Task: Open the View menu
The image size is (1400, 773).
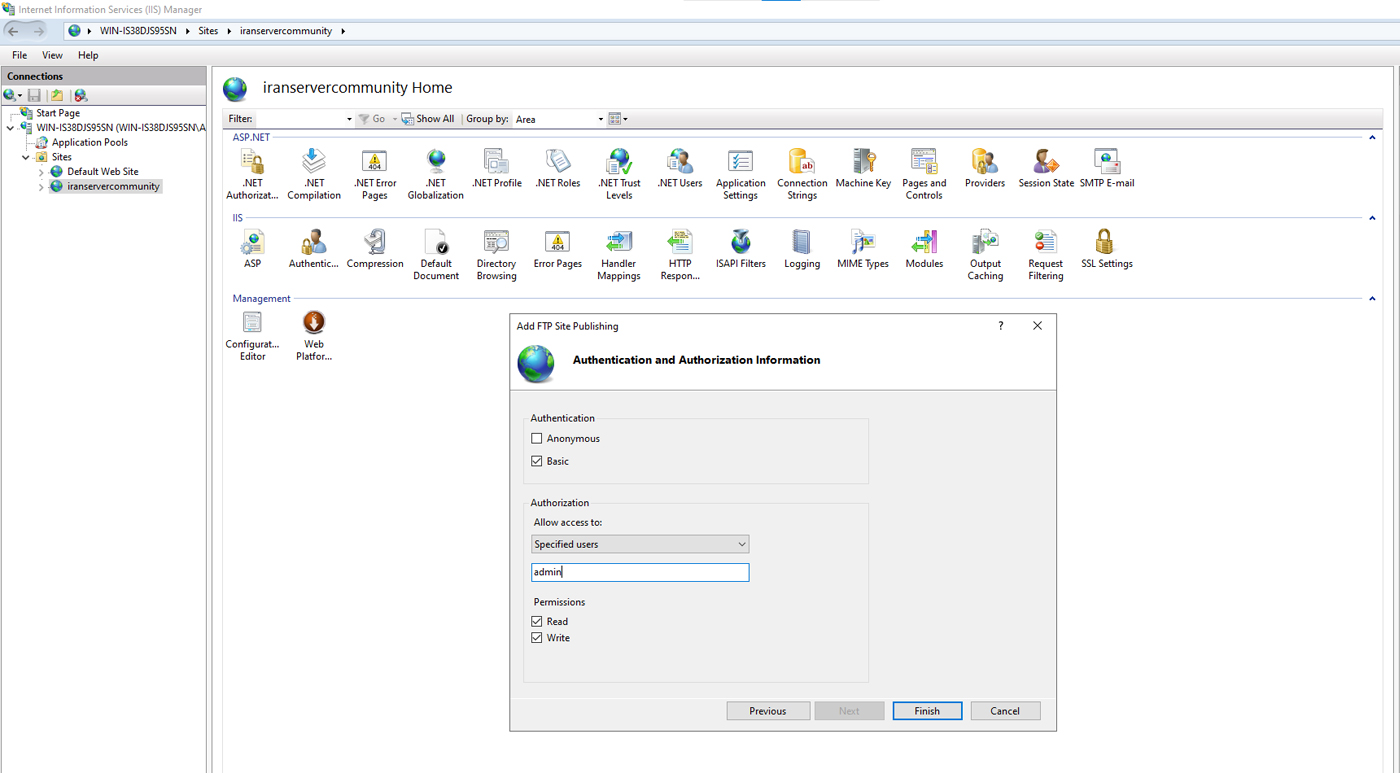Action: (x=52, y=55)
